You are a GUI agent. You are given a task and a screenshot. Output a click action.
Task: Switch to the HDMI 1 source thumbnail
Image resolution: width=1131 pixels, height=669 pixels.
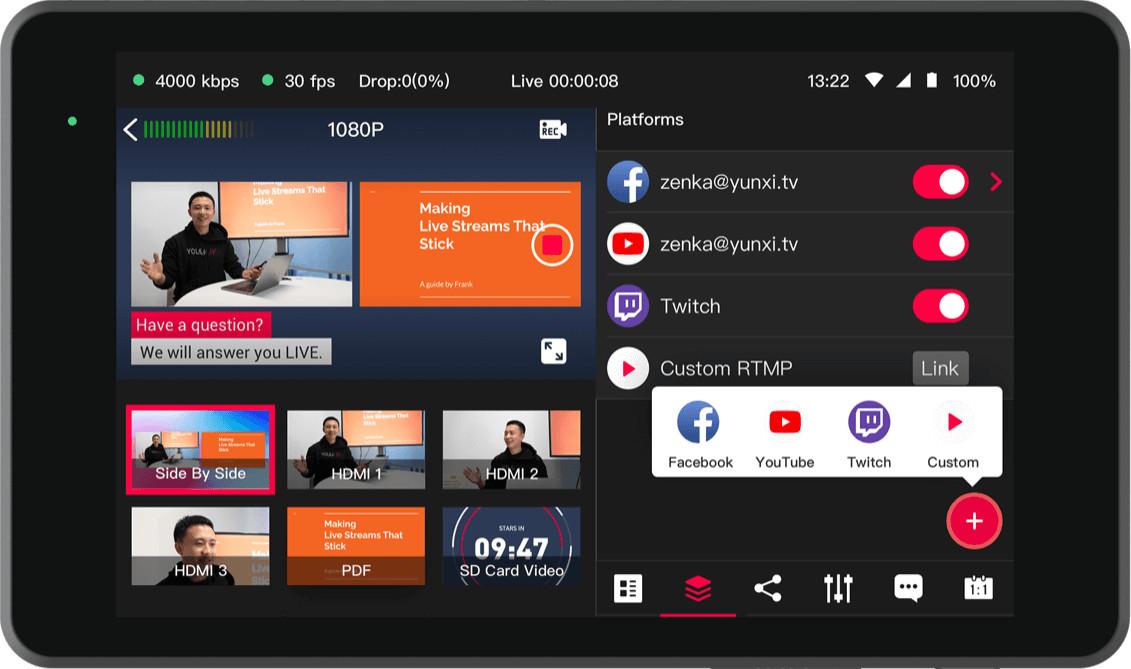(x=356, y=450)
